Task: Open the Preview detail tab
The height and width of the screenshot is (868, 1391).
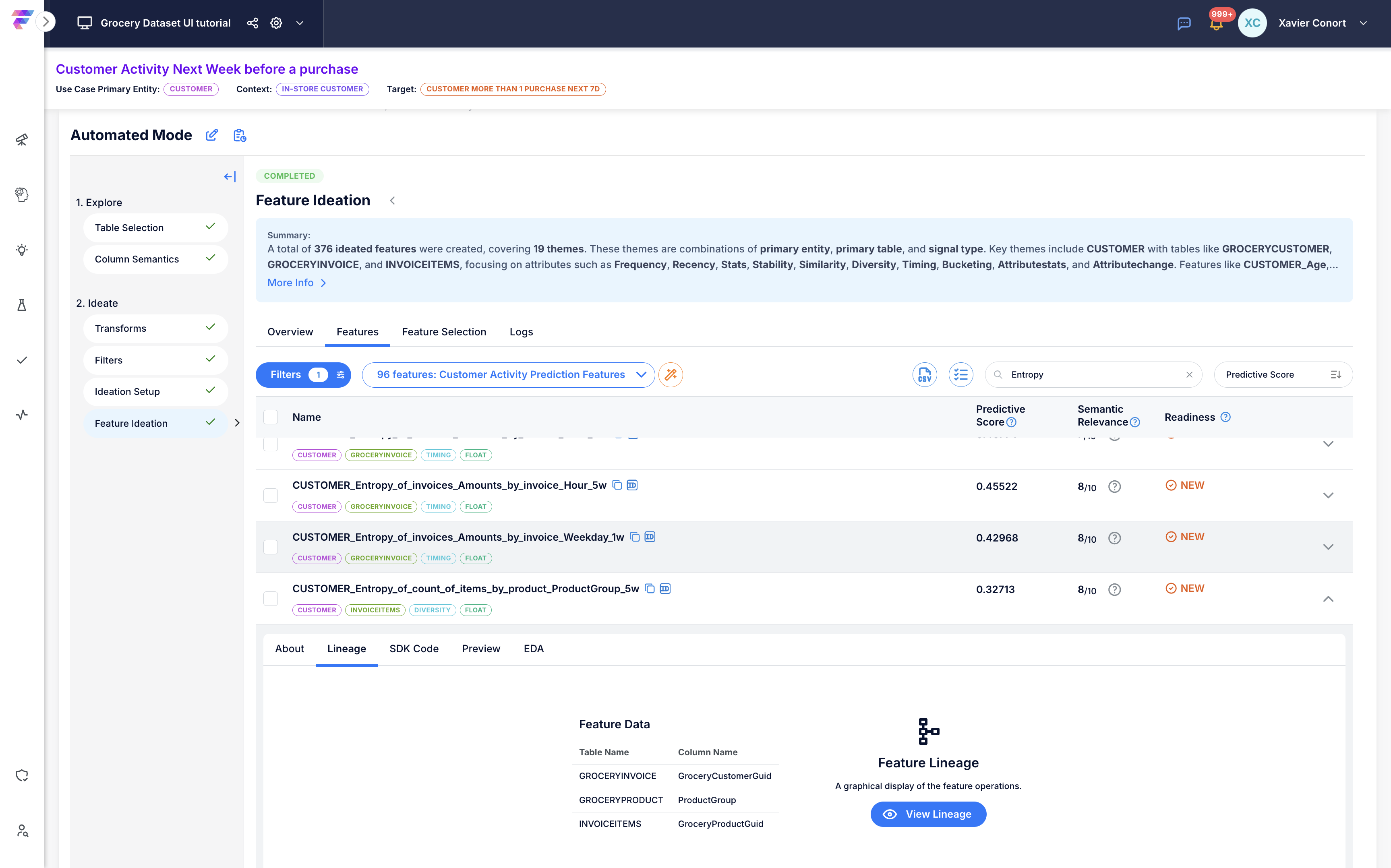Action: tap(481, 649)
